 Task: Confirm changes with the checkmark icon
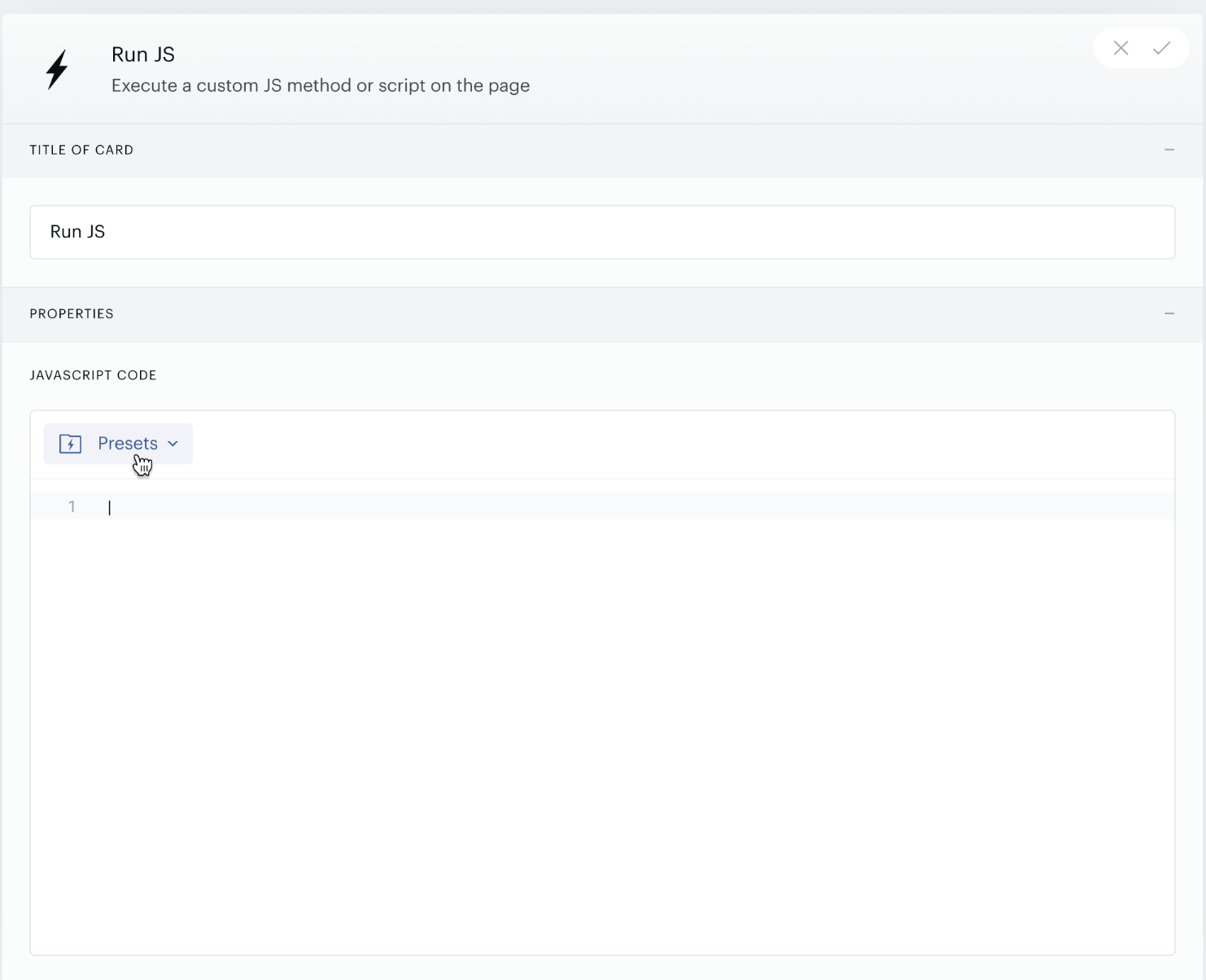(x=1161, y=48)
